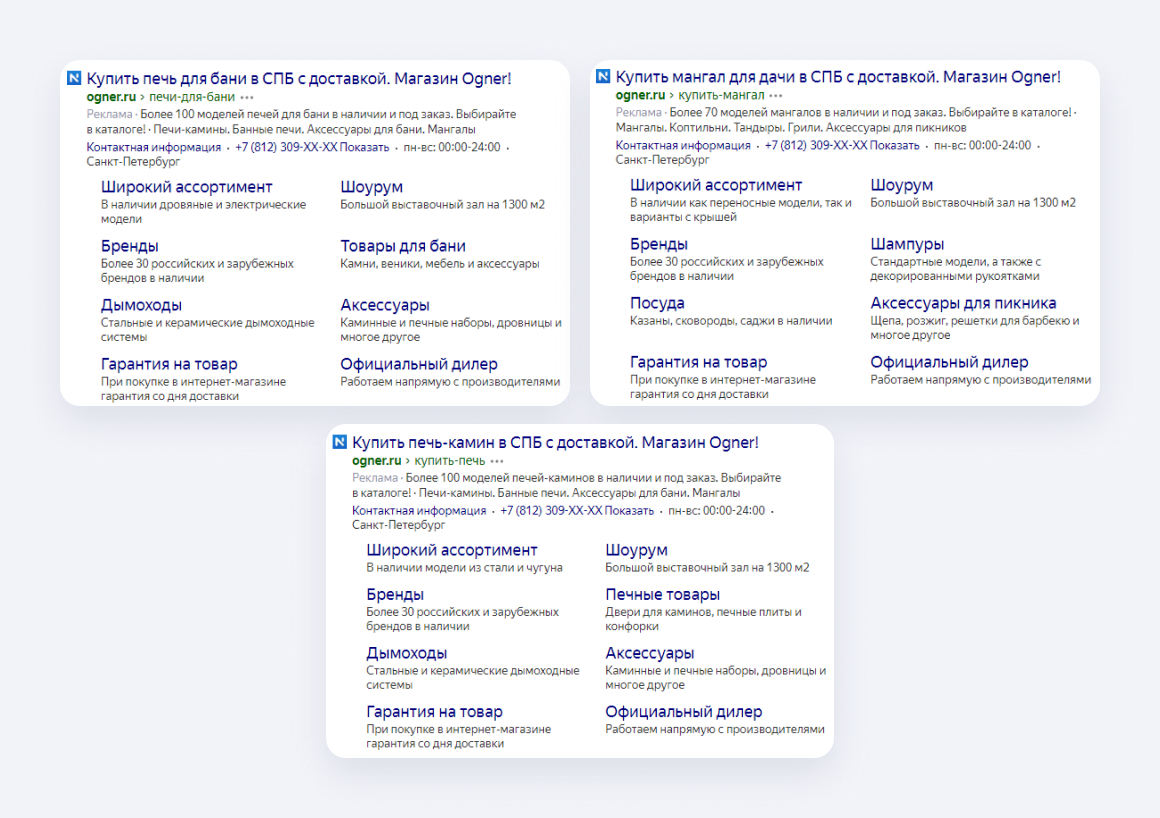
Task: Show the phone number in the mangal ad
Action: (x=842, y=146)
